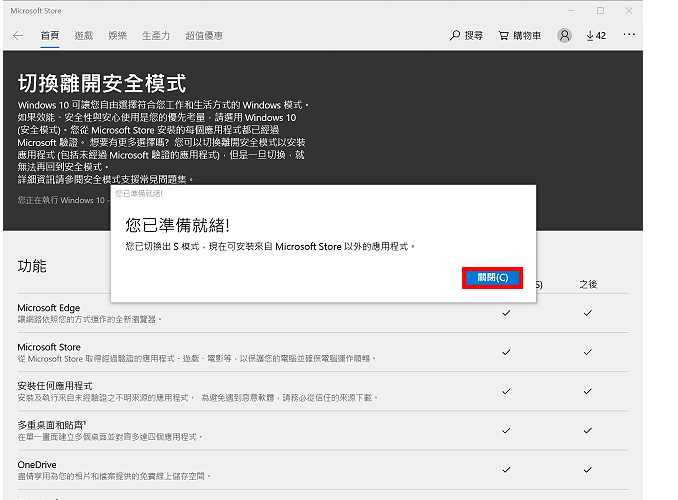Open the three-dot more menu
678x500 pixels.
tap(629, 34)
